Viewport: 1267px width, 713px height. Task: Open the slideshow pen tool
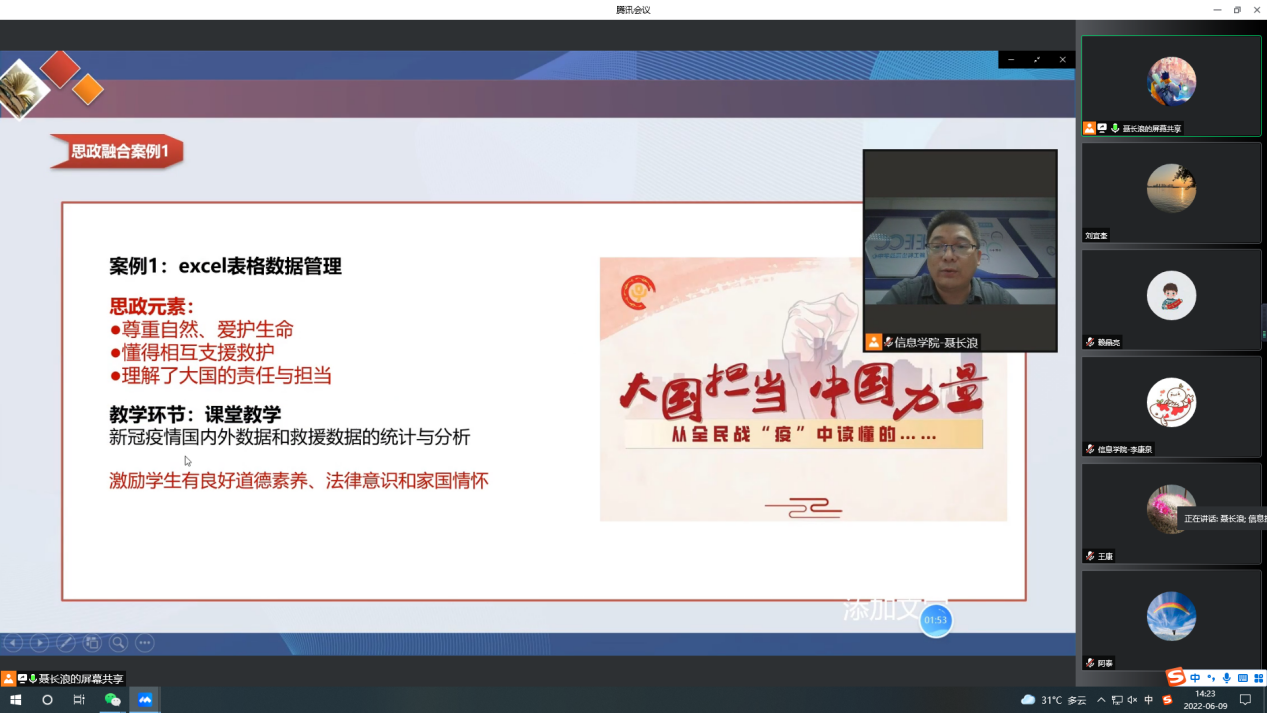pos(66,643)
